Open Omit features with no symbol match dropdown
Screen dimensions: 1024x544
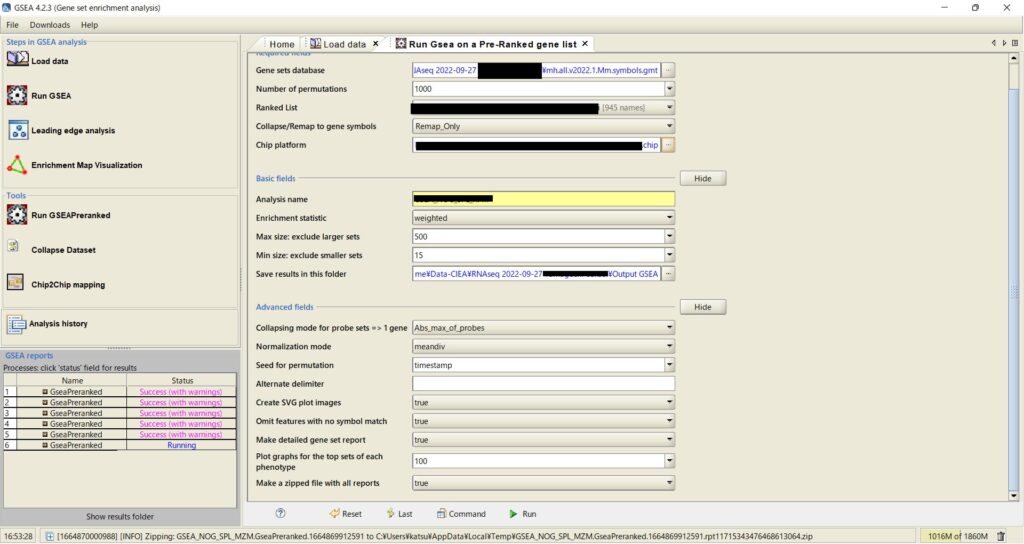point(669,421)
